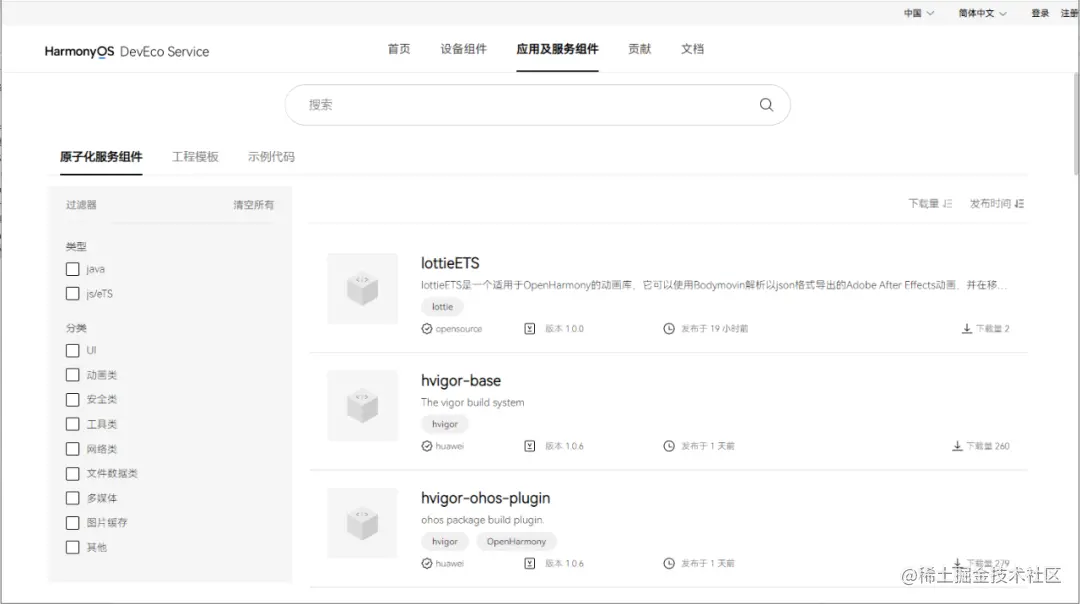1080x604 pixels.
Task: Tick the 动画类 category checkbox
Action: 72,375
